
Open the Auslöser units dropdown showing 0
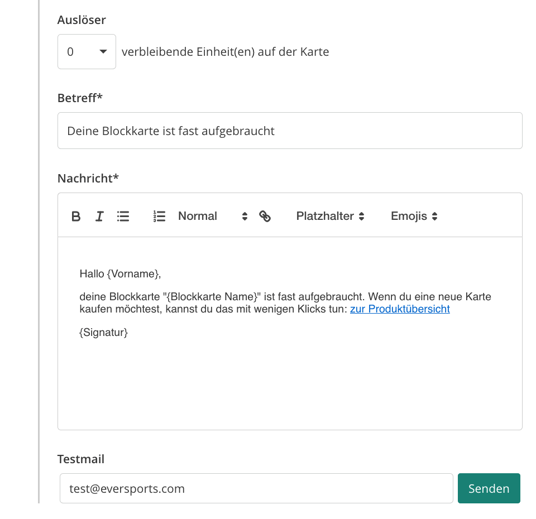[86, 52]
